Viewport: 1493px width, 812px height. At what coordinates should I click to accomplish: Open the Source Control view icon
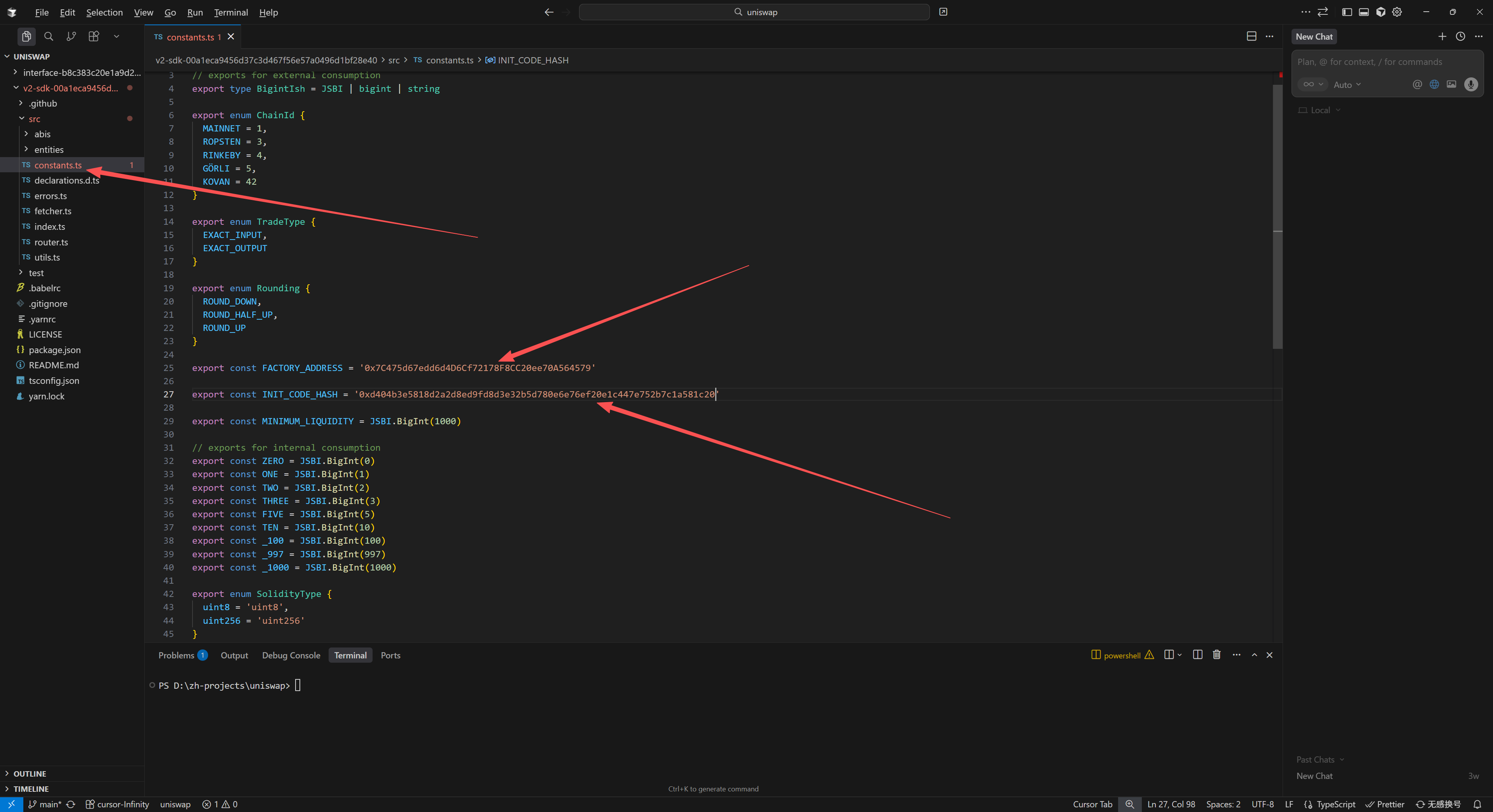[x=71, y=37]
